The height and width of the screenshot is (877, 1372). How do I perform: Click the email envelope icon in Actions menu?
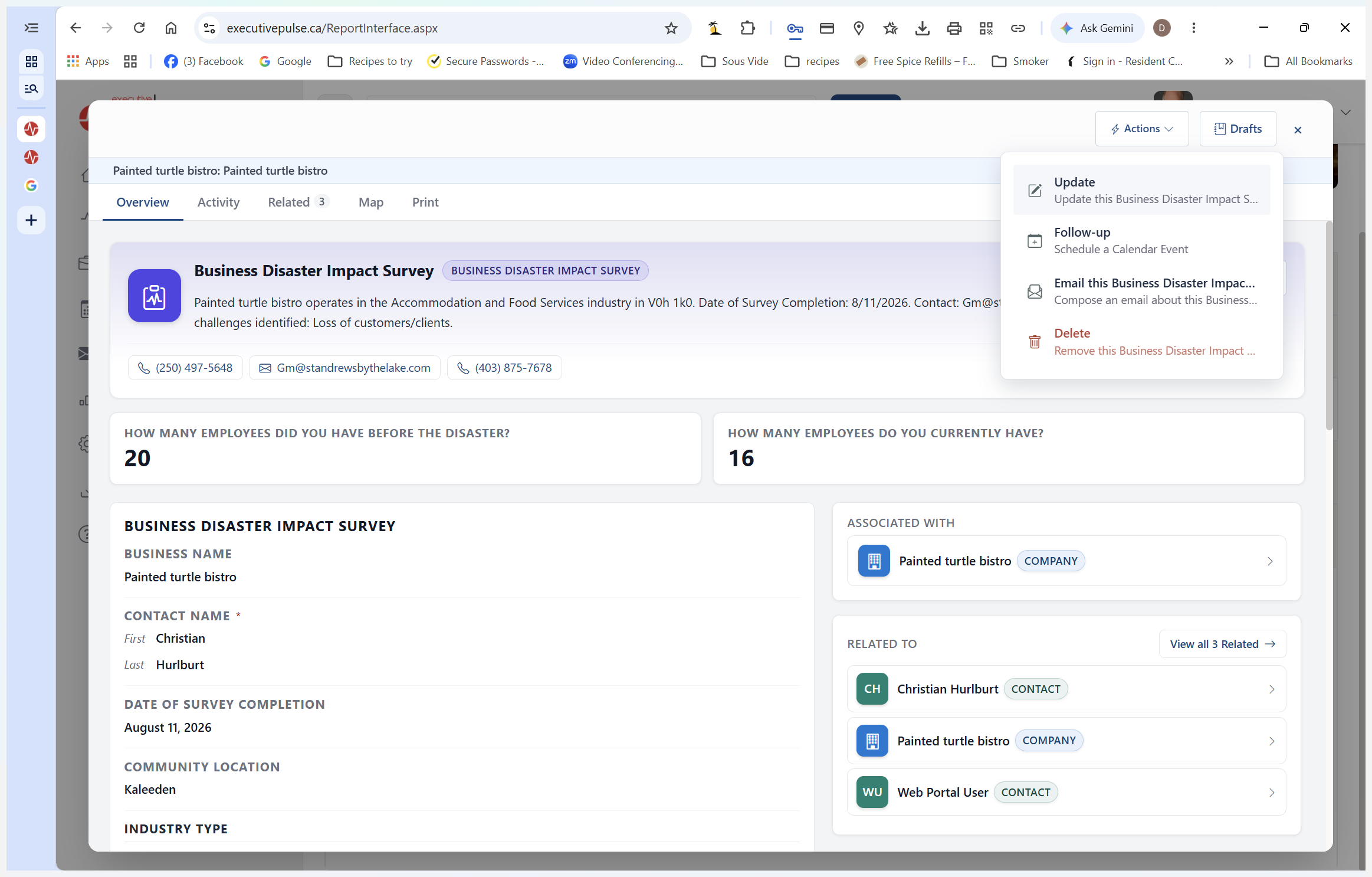point(1035,292)
